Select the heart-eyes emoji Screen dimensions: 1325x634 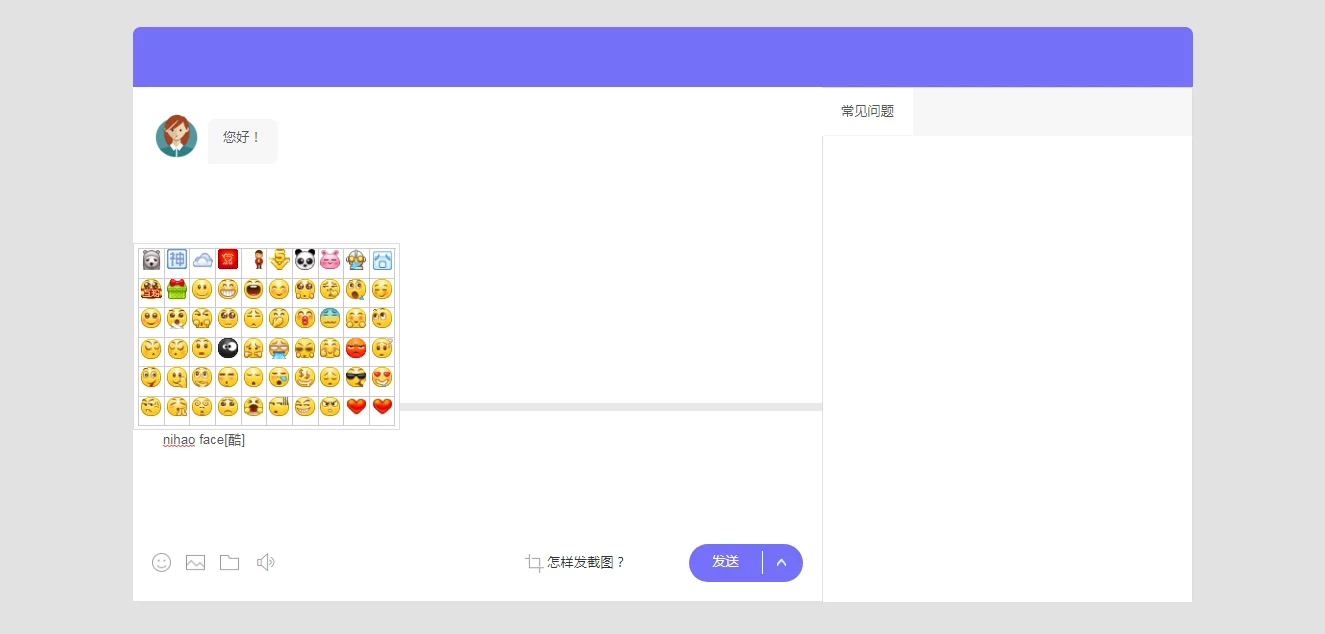tap(382, 377)
